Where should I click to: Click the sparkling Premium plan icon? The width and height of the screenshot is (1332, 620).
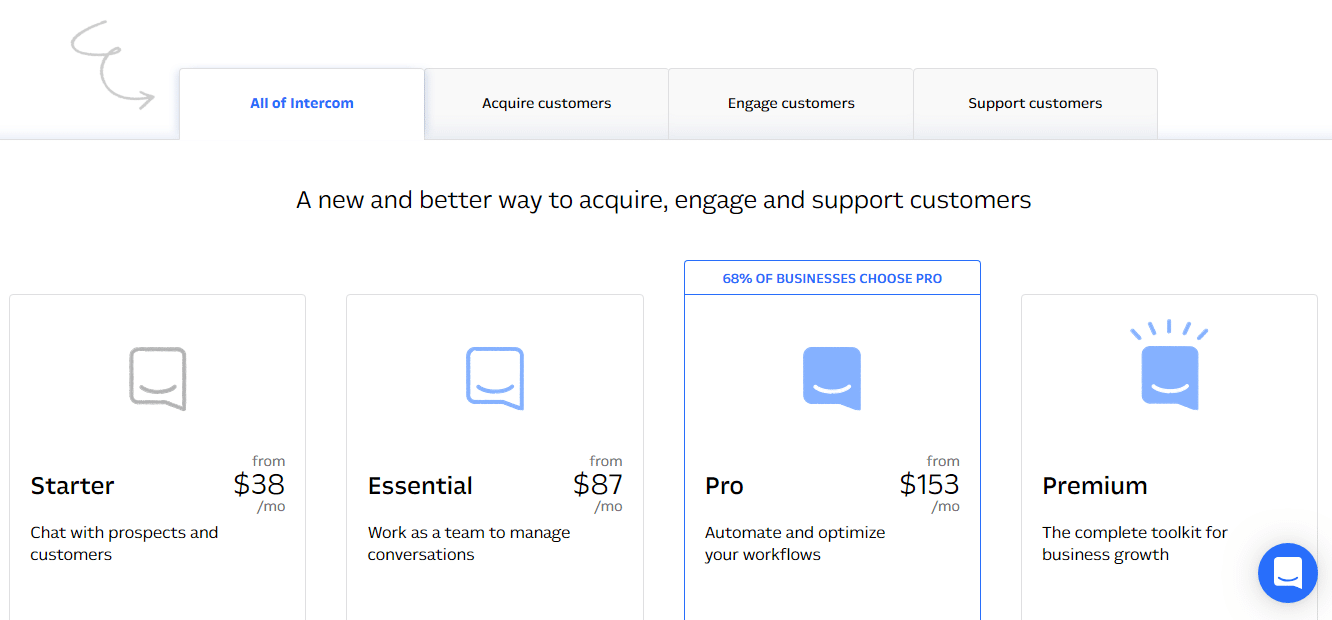(x=1169, y=365)
